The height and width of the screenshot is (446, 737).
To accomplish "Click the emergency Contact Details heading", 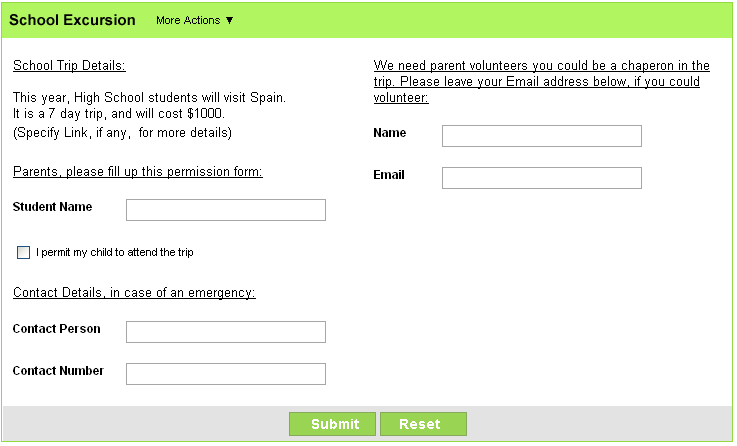I will [x=134, y=292].
